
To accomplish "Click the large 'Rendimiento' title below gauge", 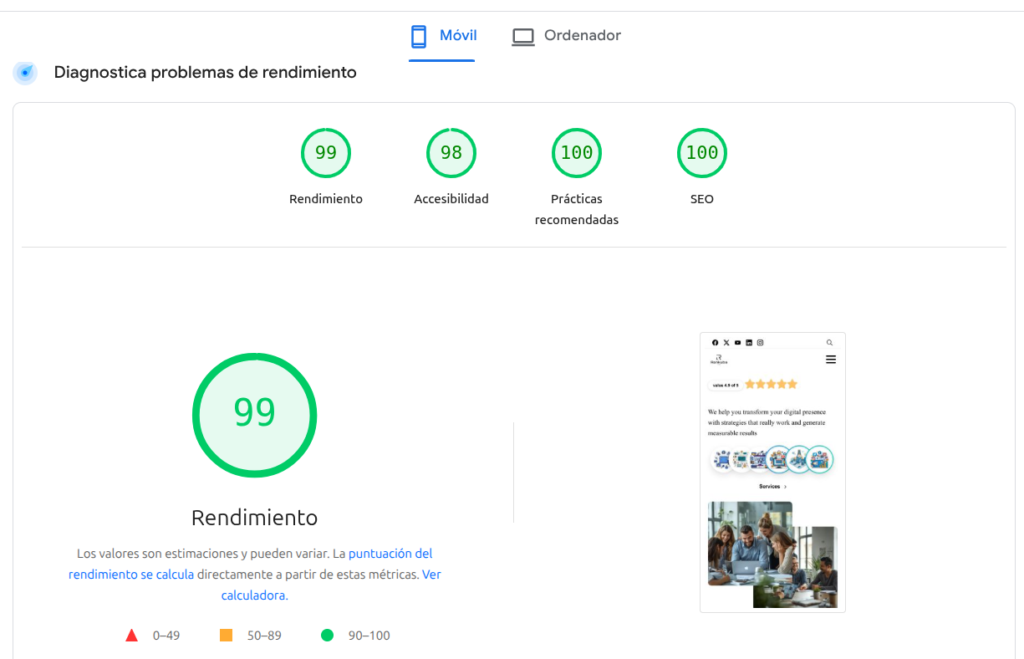I will (x=255, y=517).
